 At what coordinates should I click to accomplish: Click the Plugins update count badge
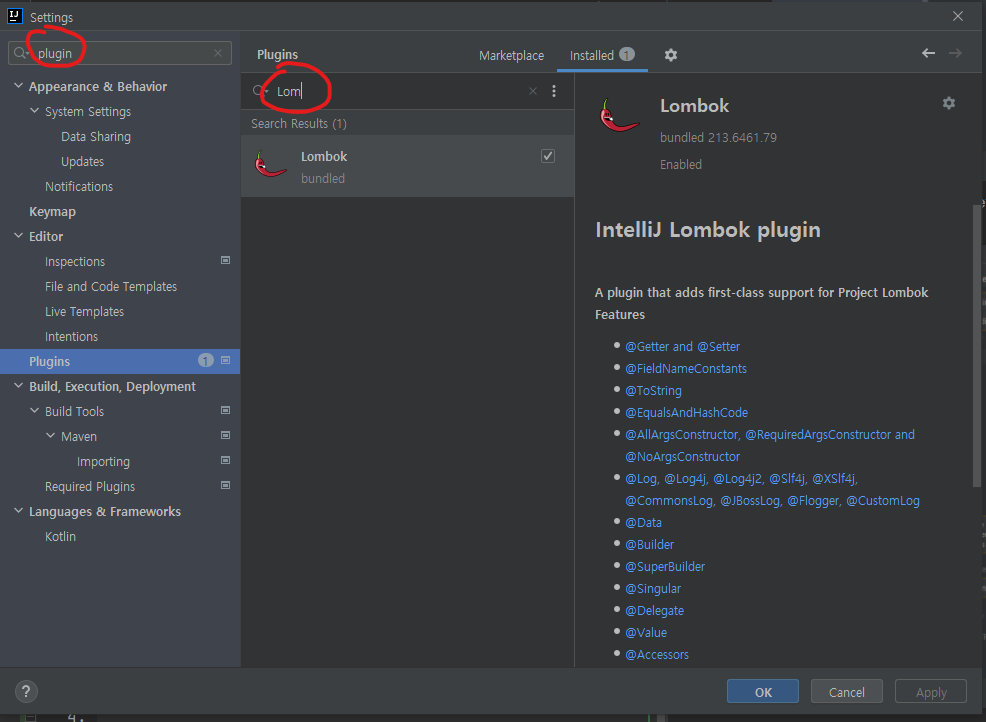click(206, 360)
